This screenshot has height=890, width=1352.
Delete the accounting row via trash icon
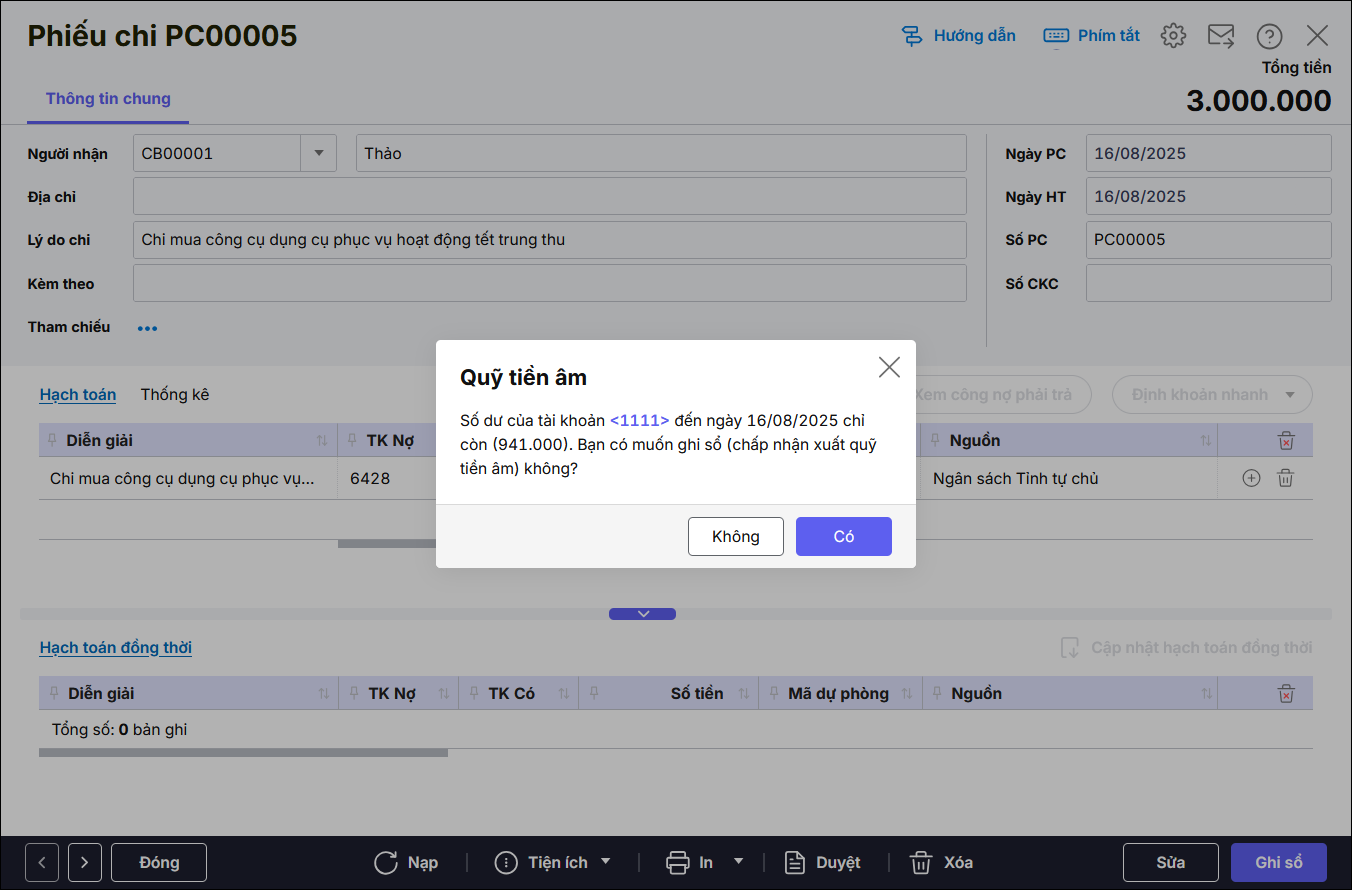click(1286, 478)
